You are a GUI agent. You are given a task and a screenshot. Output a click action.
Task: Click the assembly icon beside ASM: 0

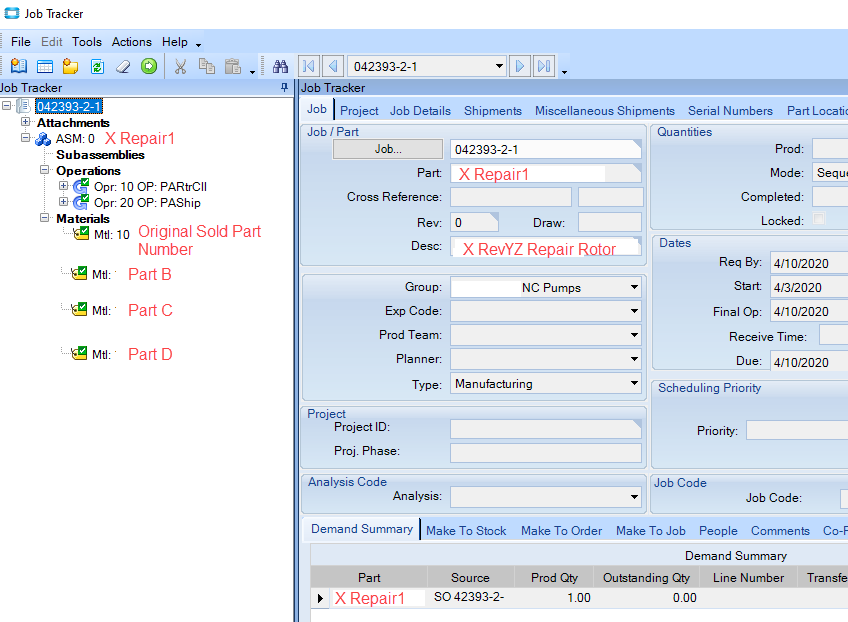tap(43, 139)
